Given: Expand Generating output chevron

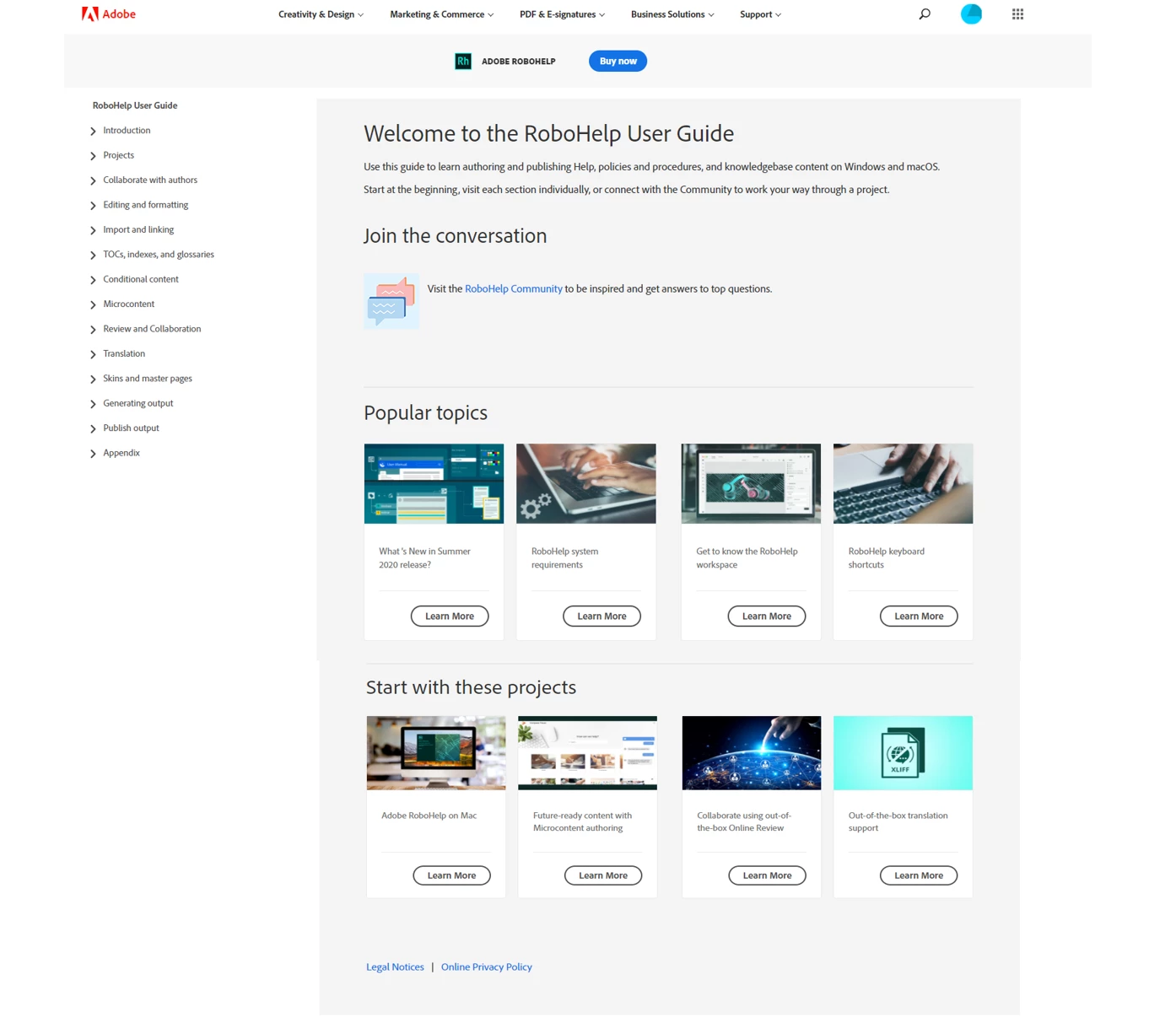Looking at the screenshot, I should tap(93, 404).
